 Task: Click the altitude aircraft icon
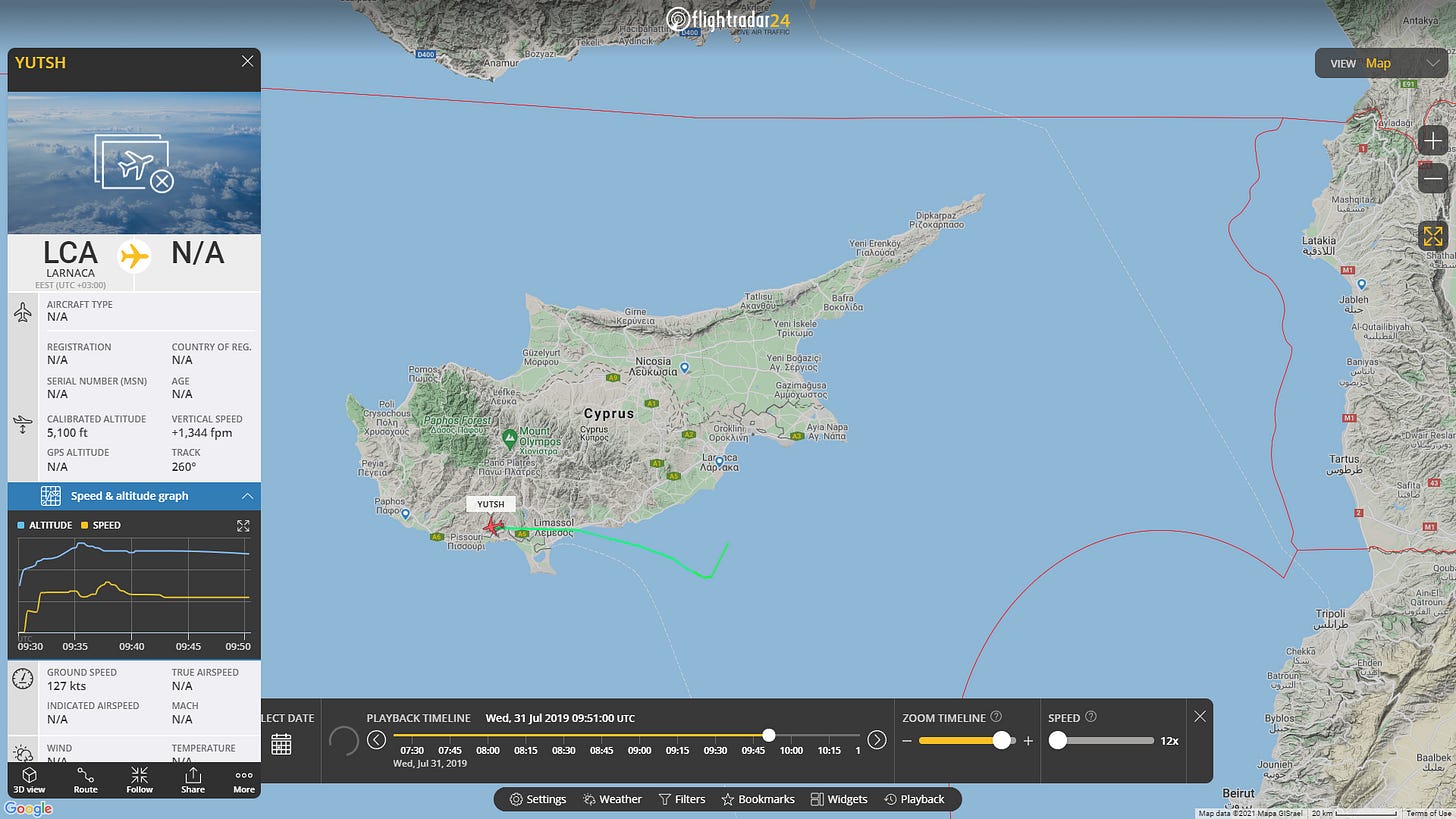click(23, 425)
